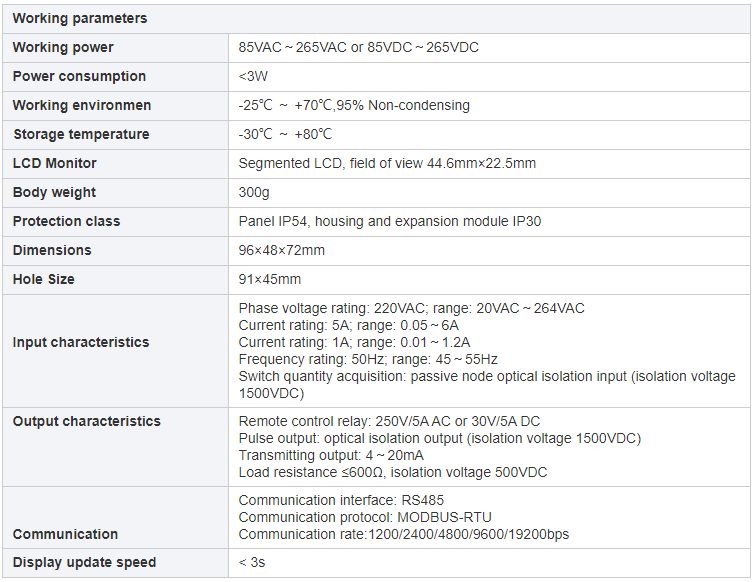Click the Panel IP54 housing description
Viewport: 755px width, 582px height.
click(390, 221)
